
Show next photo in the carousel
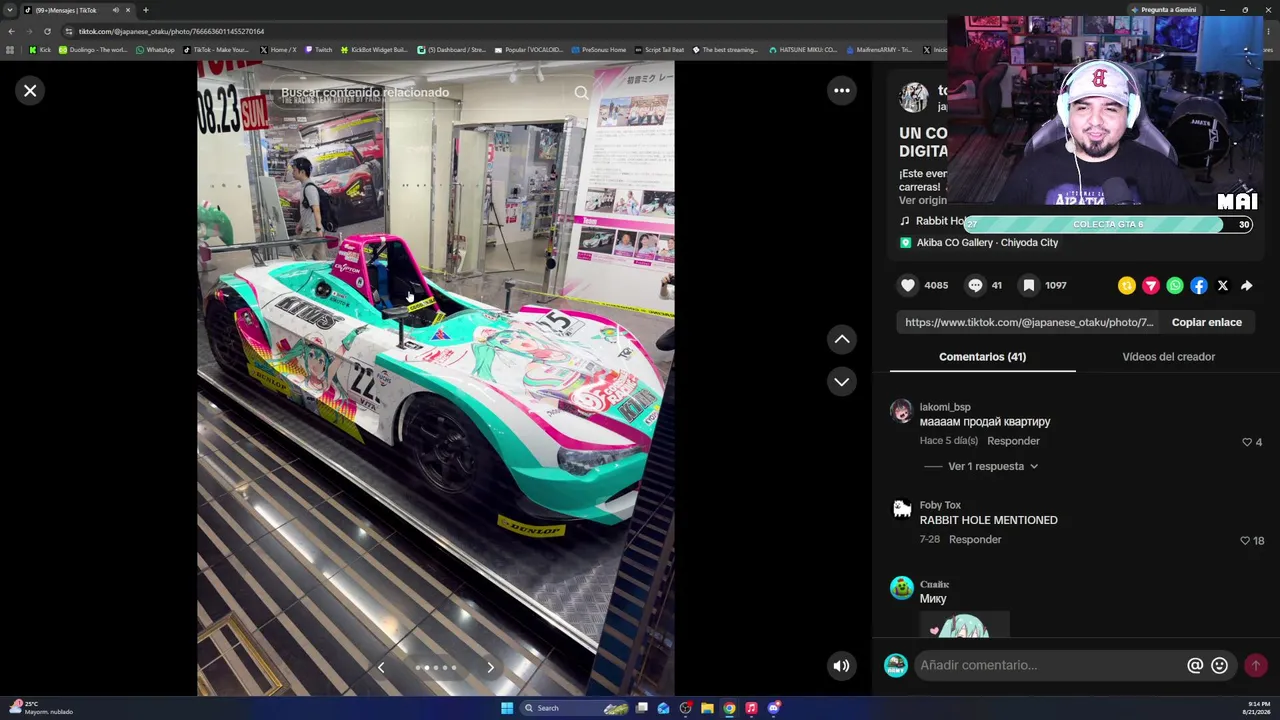pos(490,667)
